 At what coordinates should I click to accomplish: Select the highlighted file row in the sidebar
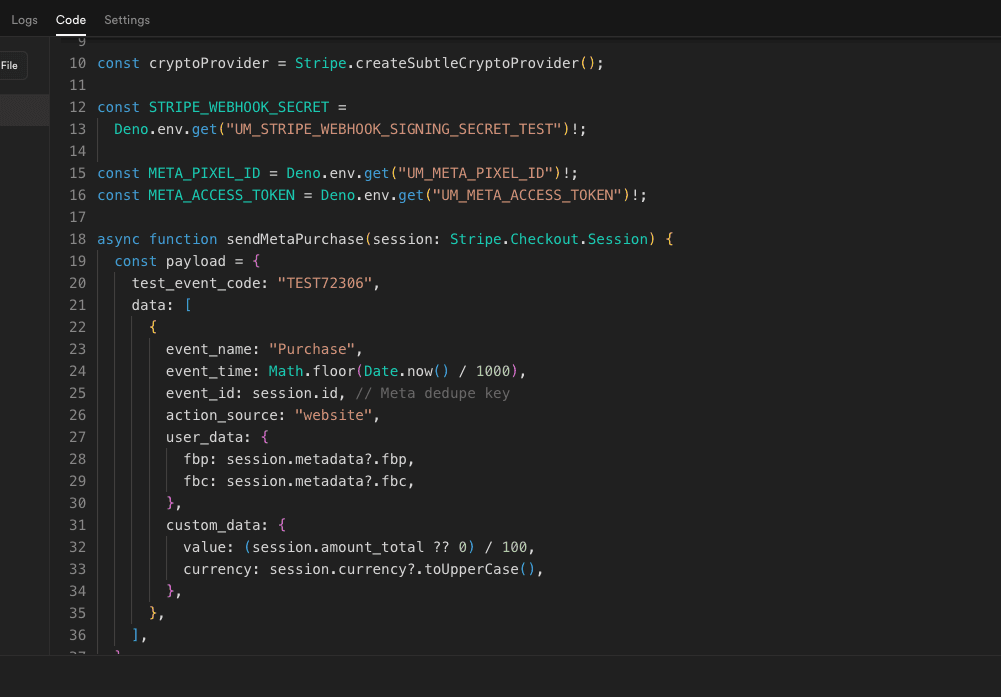pos(25,108)
